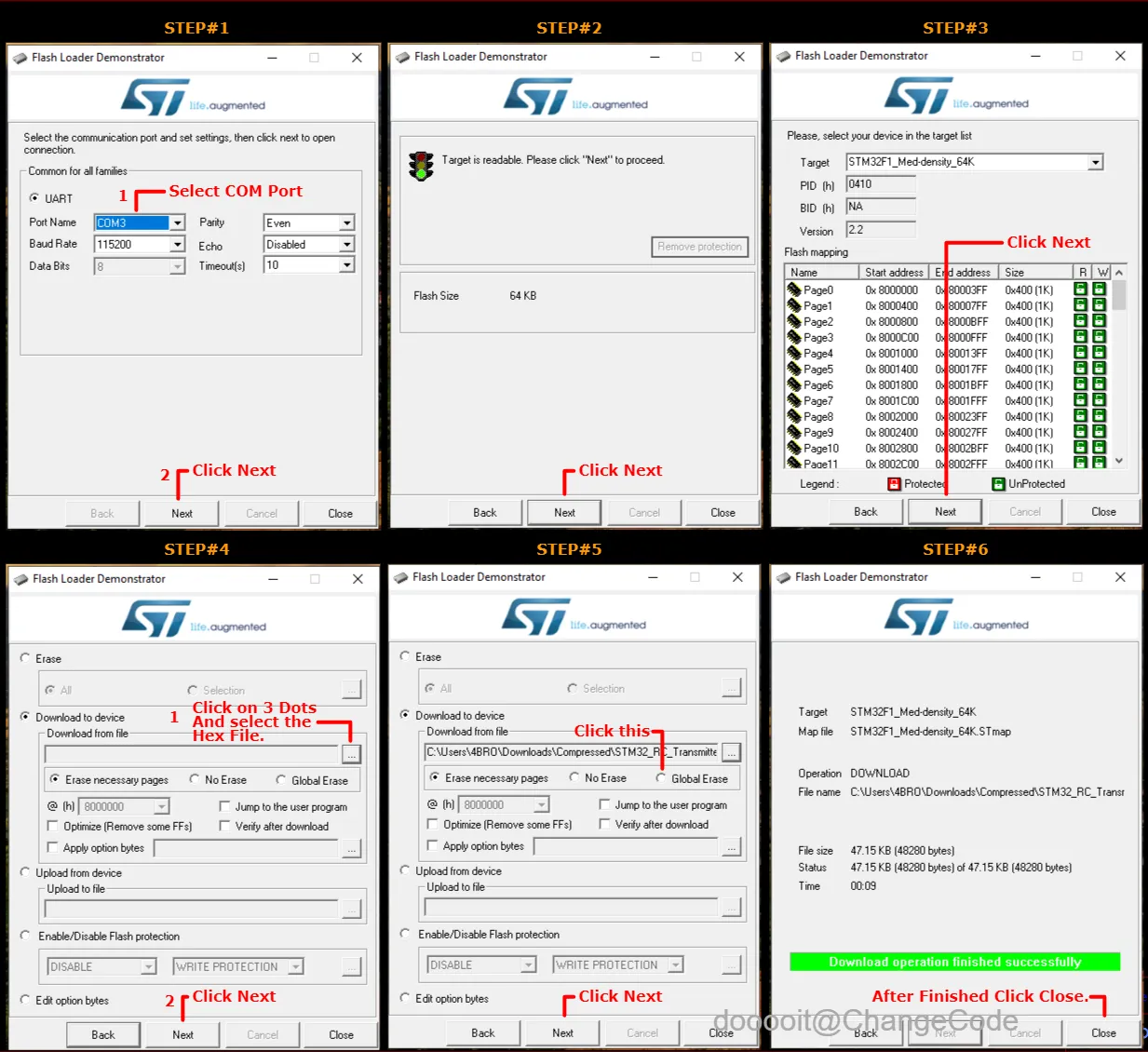This screenshot has height=1052, width=1148.
Task: Tick Apply option bytes in Step 5 window
Action: tap(432, 845)
